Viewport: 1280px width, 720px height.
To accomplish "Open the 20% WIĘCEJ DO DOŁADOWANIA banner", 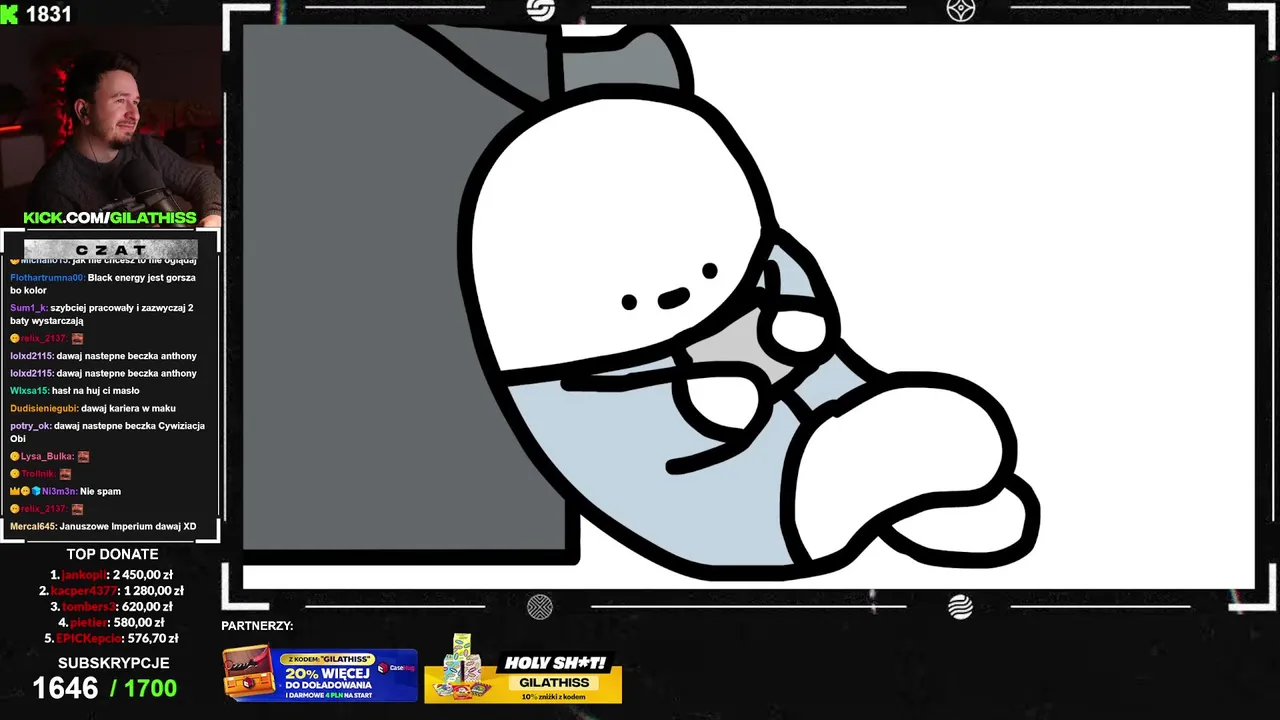I will [x=320, y=675].
